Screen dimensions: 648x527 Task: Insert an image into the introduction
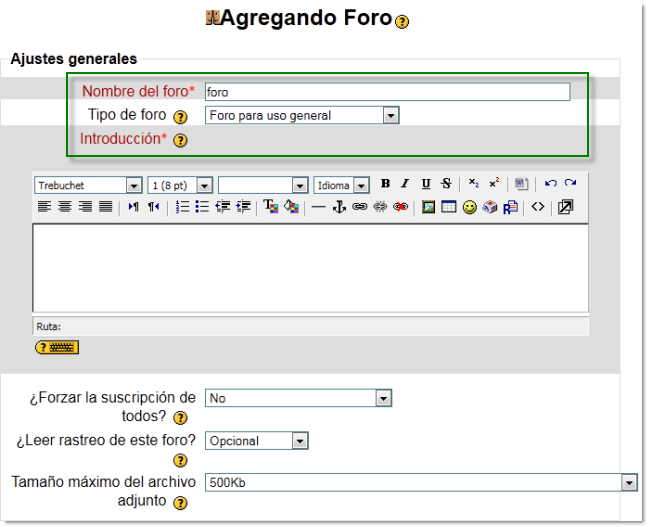(428, 207)
